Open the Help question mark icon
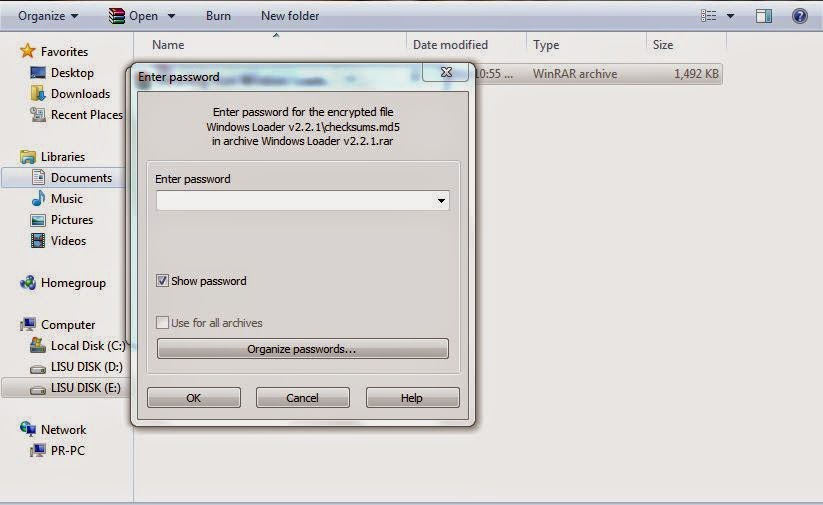 coord(799,16)
